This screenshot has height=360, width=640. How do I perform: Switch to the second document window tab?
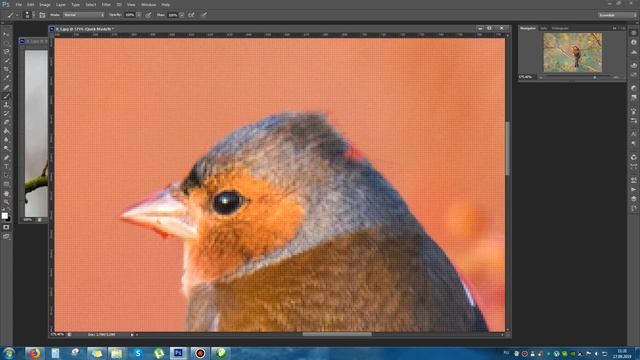click(x=34, y=41)
